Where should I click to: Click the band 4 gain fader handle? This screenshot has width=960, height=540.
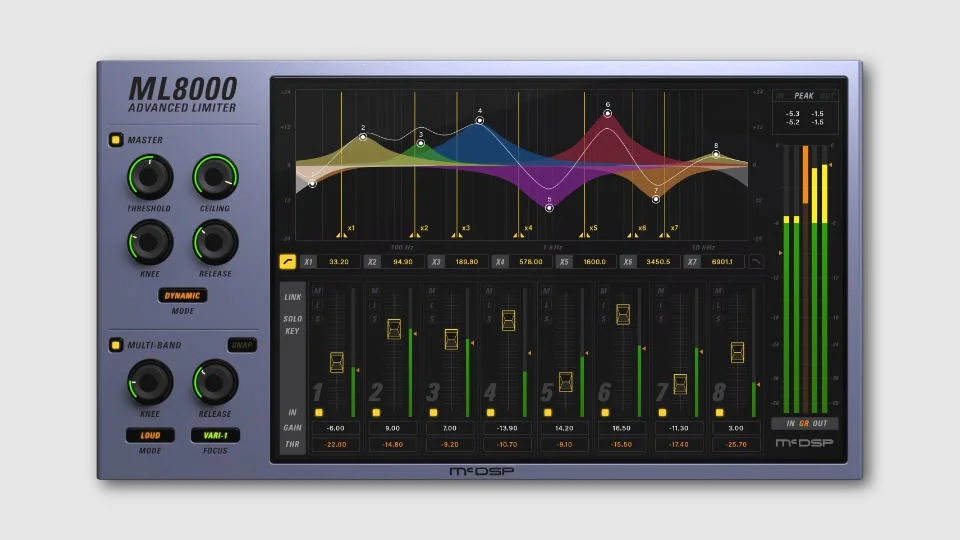[508, 320]
